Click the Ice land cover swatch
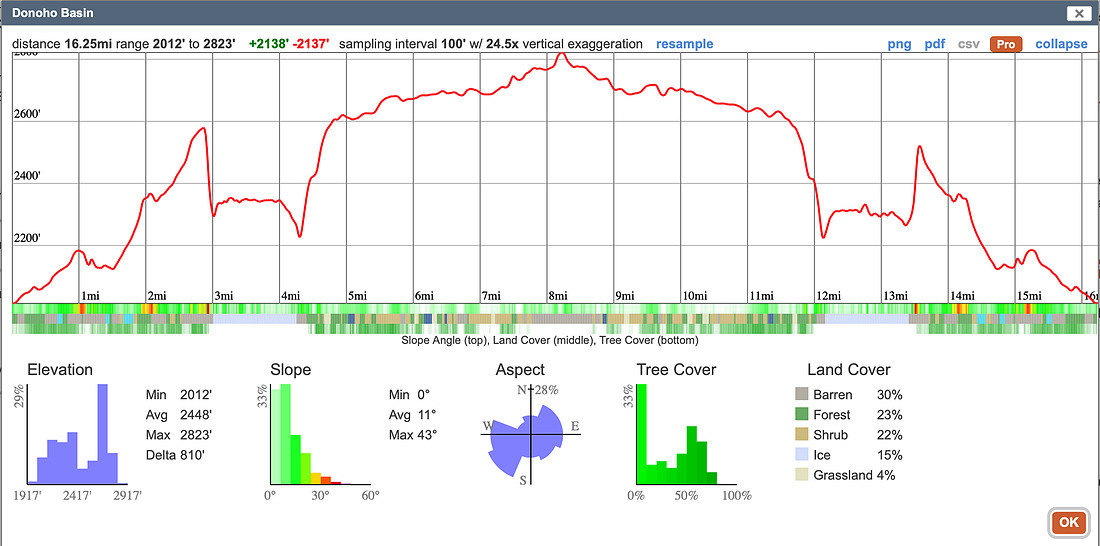1100x546 pixels. coord(801,455)
